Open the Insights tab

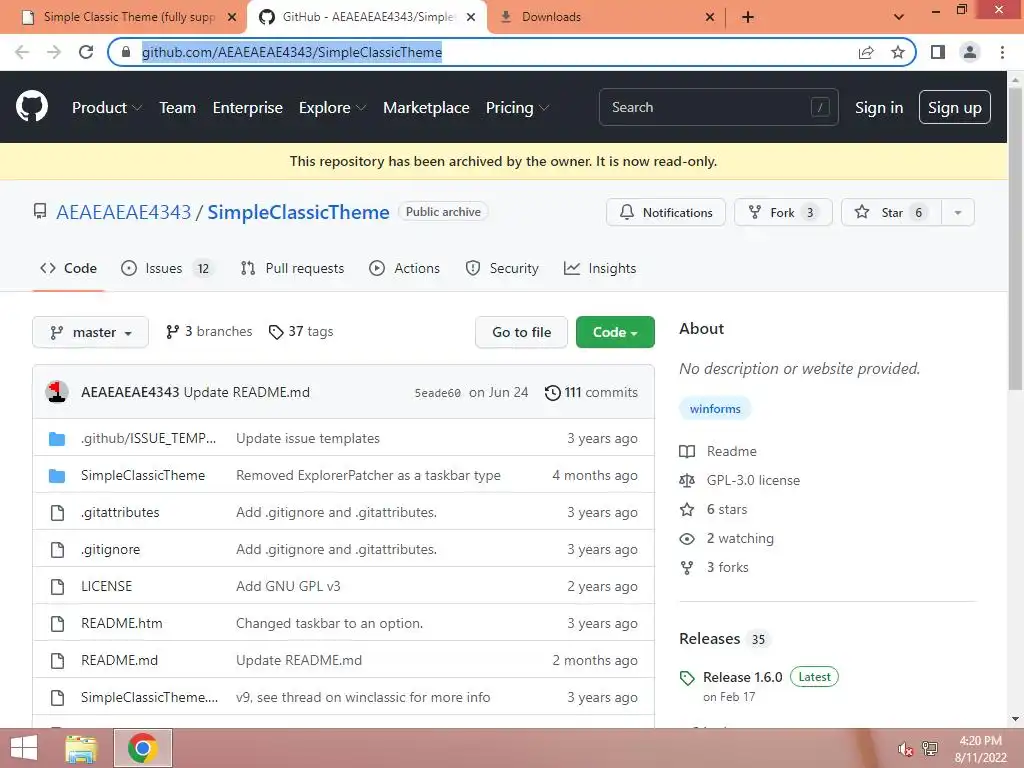pos(600,268)
